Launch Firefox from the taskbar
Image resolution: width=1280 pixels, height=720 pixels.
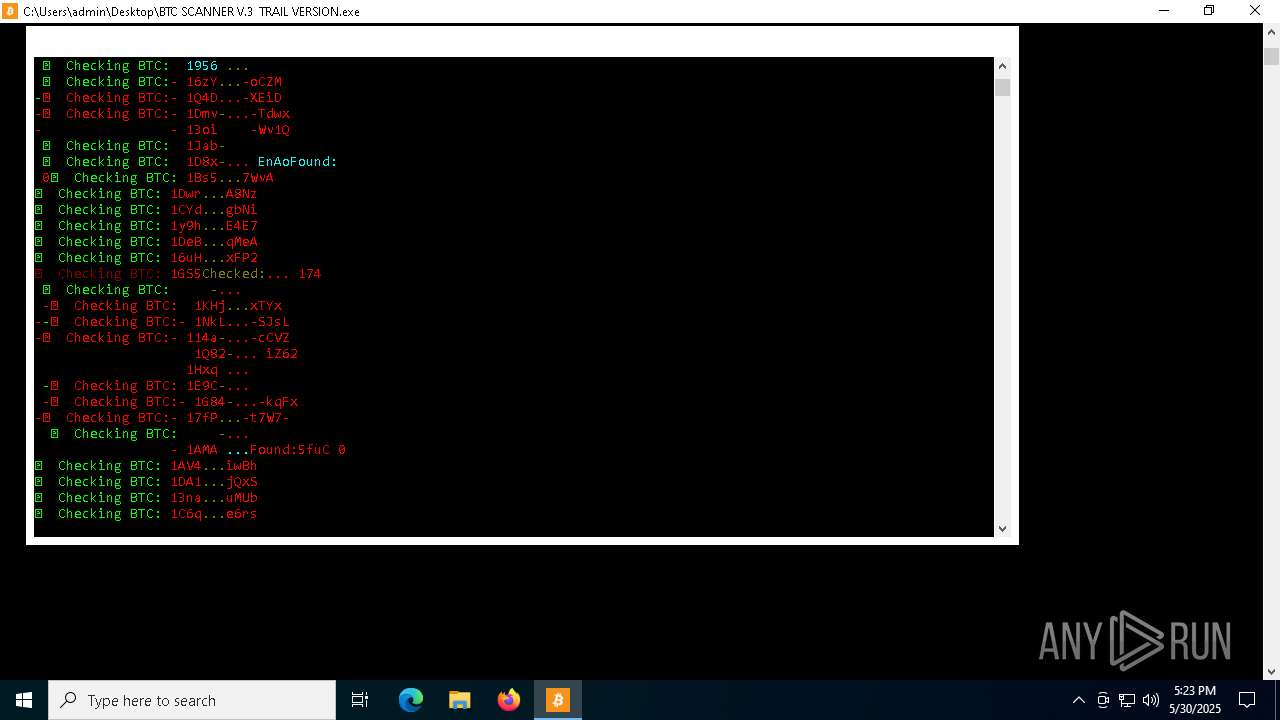click(509, 700)
